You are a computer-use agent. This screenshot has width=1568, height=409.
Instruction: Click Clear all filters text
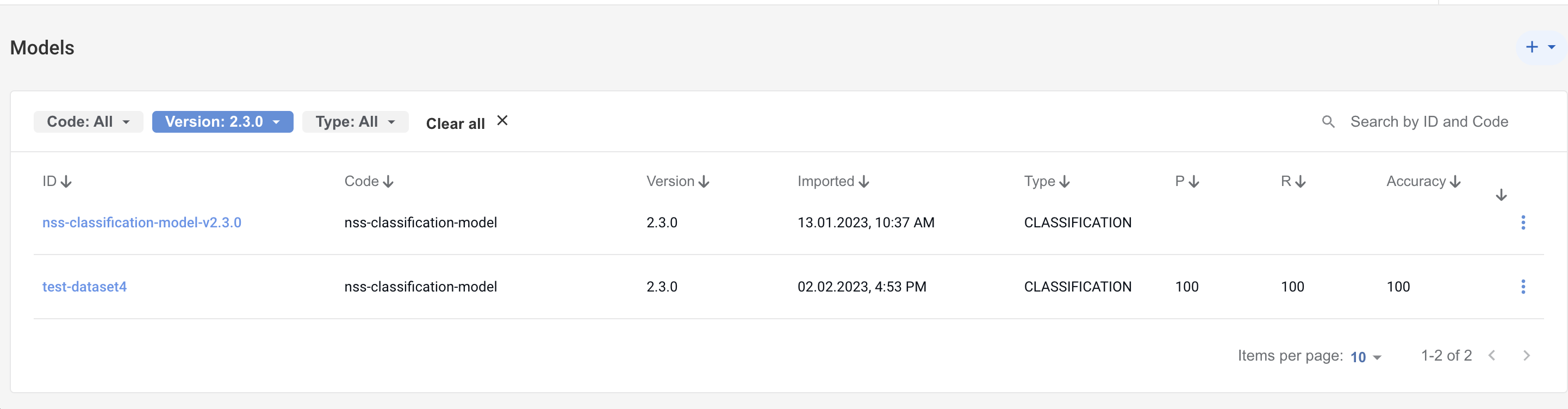pos(455,123)
